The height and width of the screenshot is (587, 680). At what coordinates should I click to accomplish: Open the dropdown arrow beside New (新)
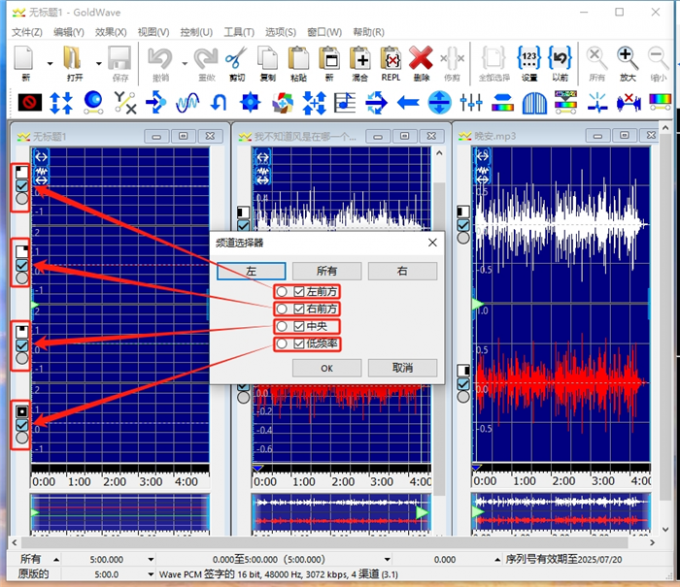(50, 63)
